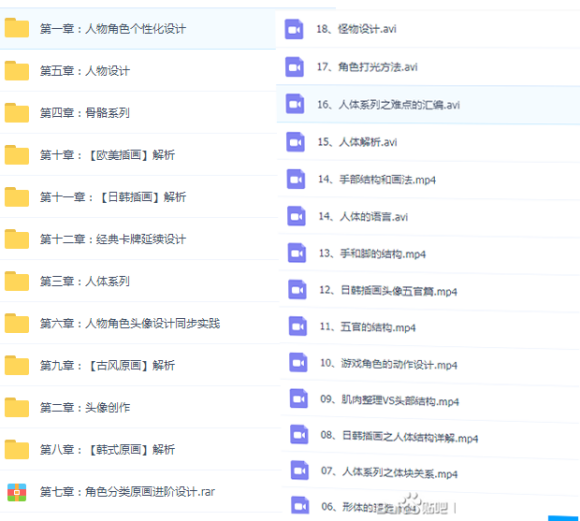The image size is (580, 521).
Task: Select 第二章：头像创作 folder entry
Action: 140,408
